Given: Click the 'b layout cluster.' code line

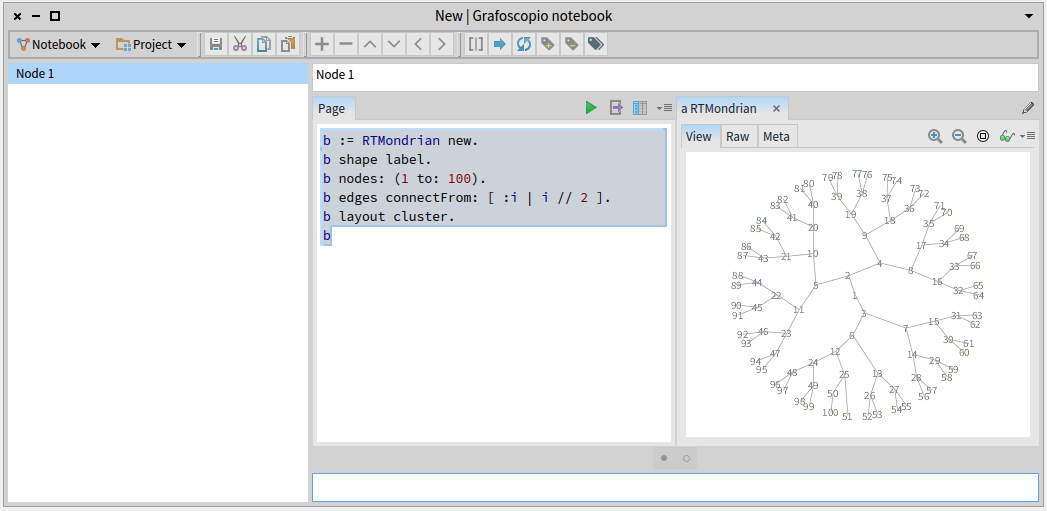Looking at the screenshot, I should pyautogui.click(x=389, y=217).
